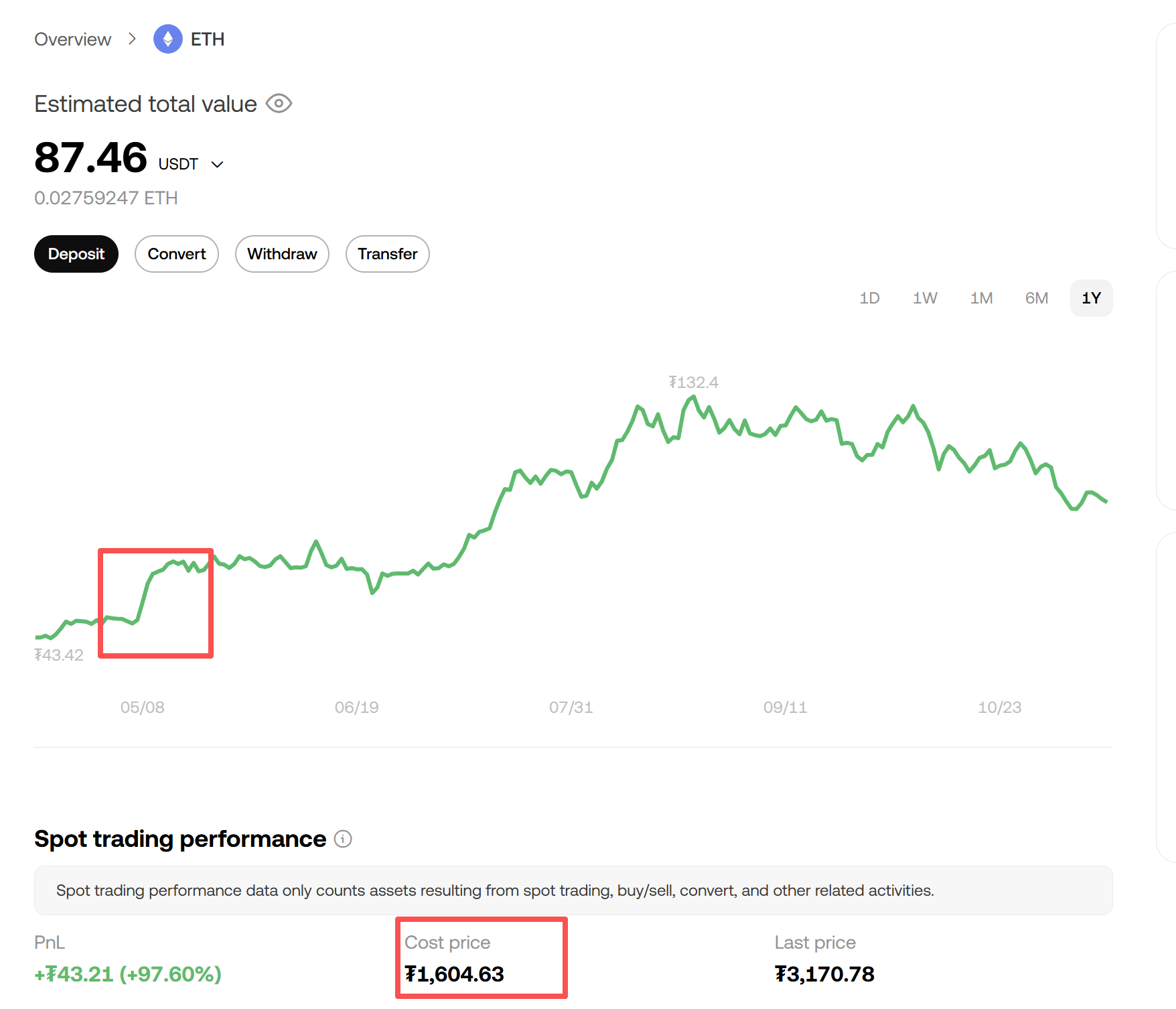Screen dimensions: 1176x1009
Task: Click the Spot trading performance info icon
Action: [343, 839]
